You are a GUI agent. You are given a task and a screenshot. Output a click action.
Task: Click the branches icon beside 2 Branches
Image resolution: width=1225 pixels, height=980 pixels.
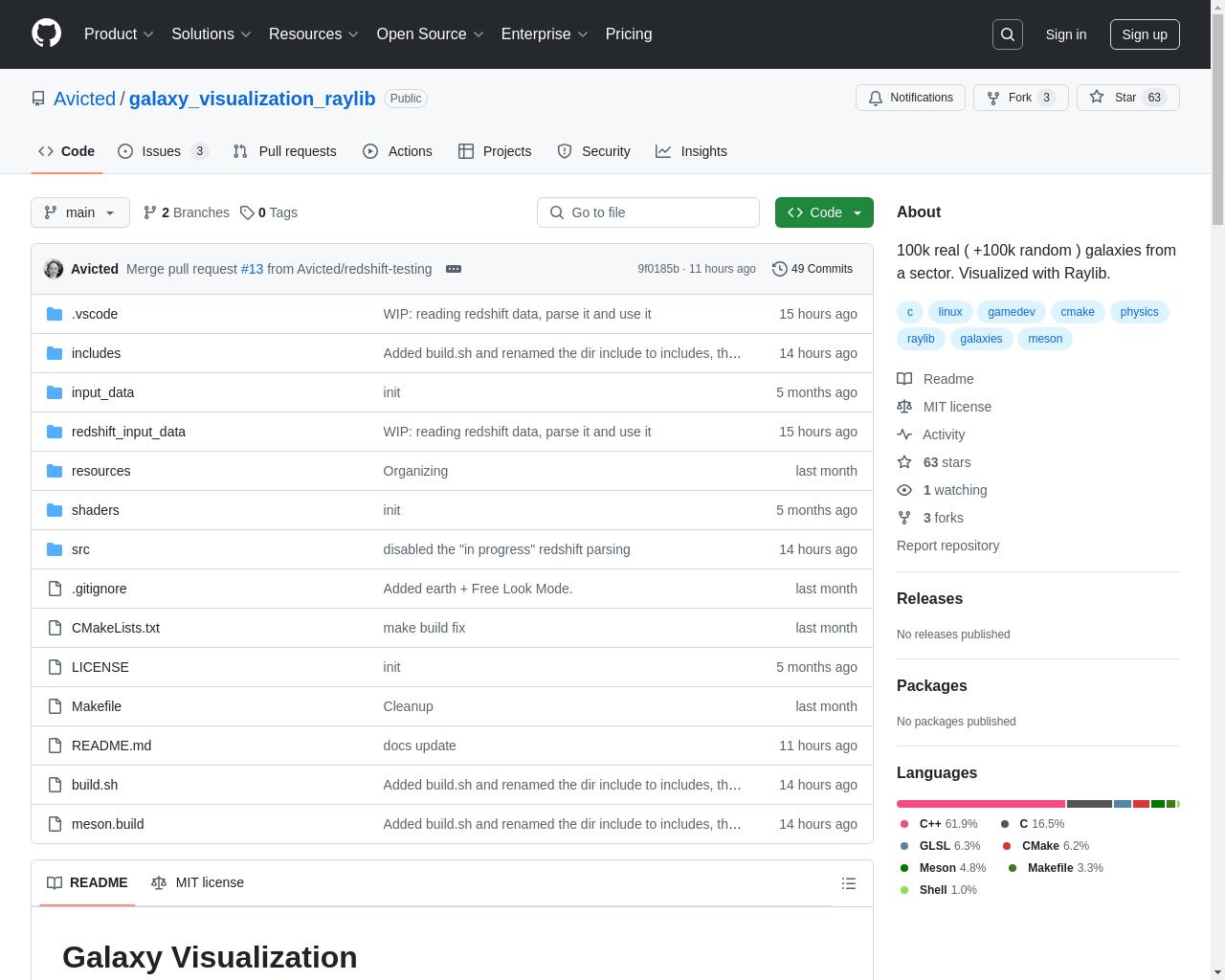(x=150, y=212)
